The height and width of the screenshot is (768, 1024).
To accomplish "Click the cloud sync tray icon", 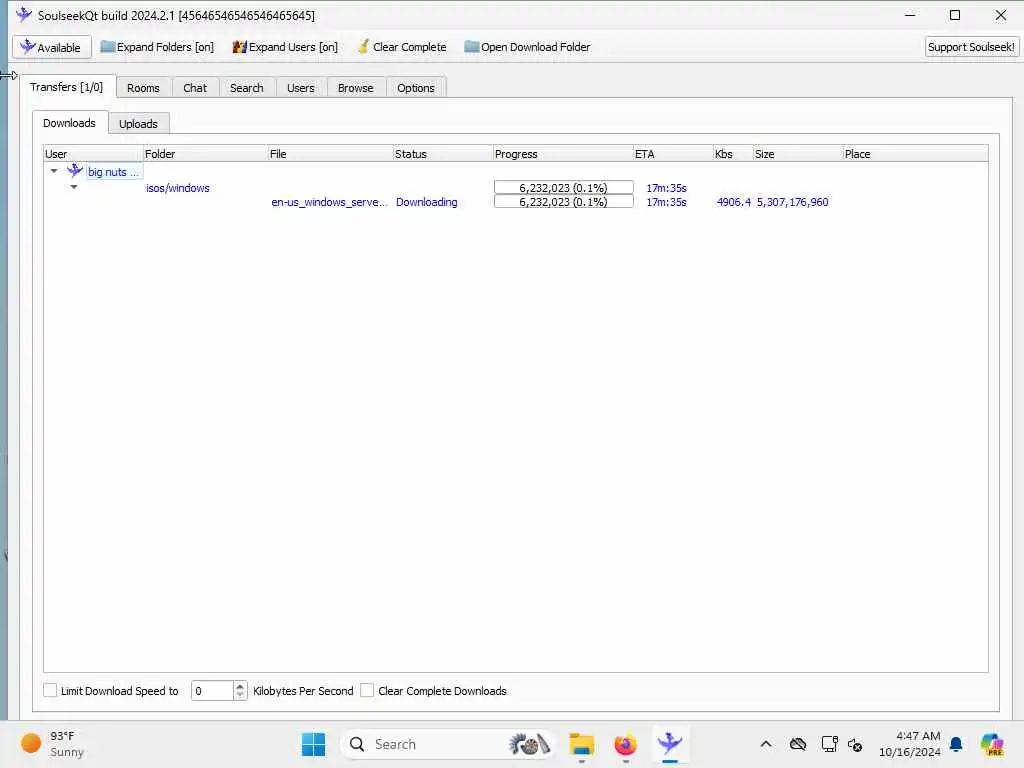I will point(798,744).
